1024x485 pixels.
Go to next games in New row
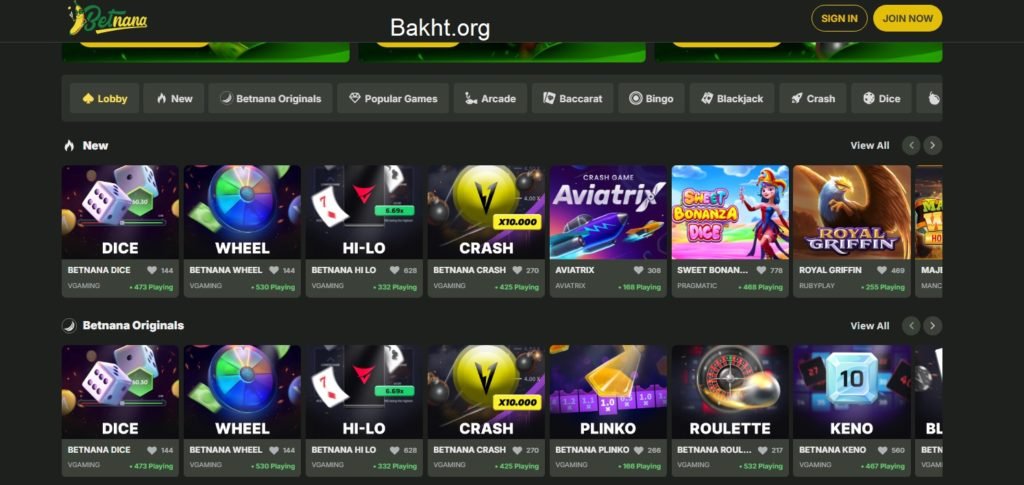933,146
